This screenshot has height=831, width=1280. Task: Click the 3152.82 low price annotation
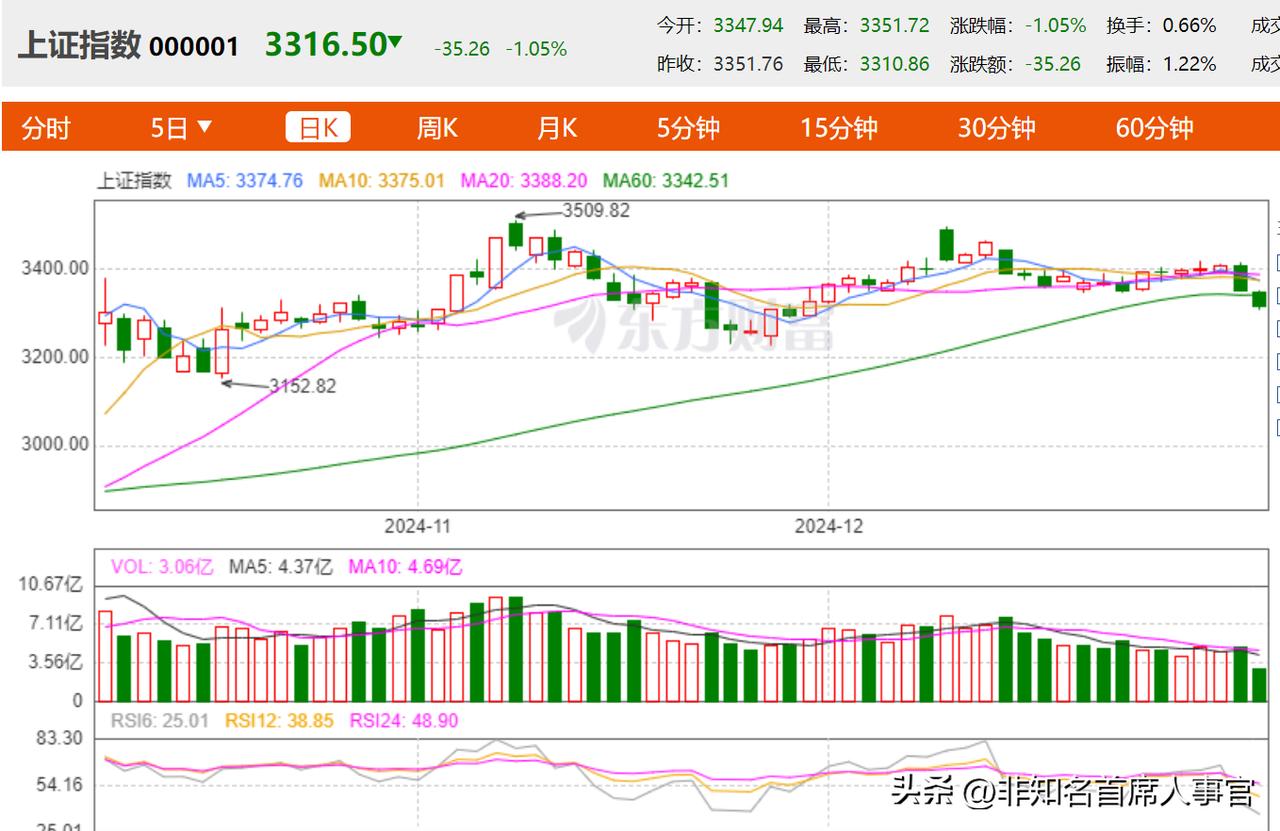point(302,386)
